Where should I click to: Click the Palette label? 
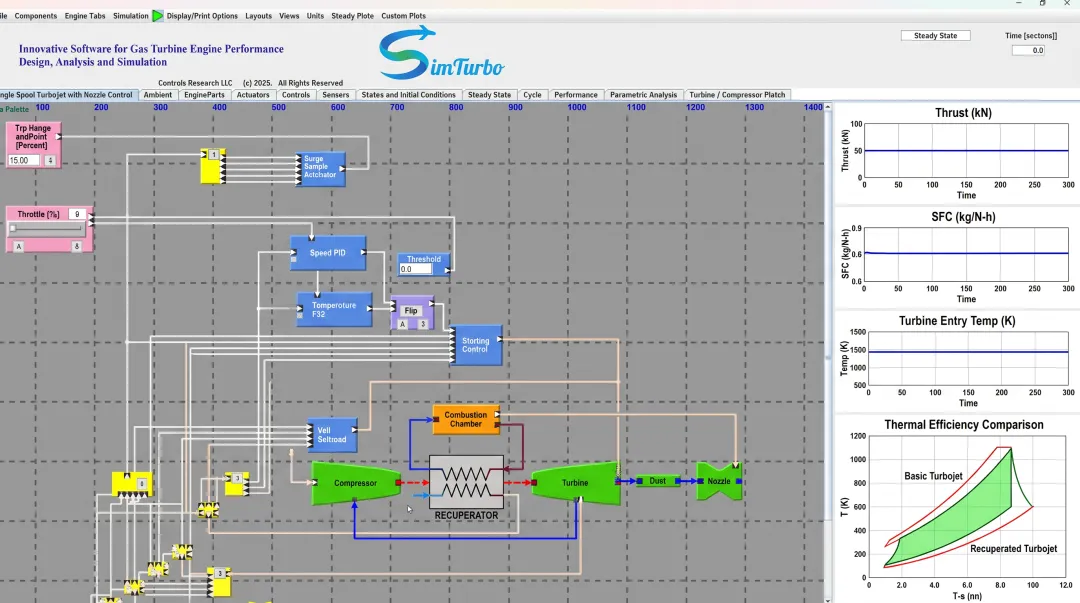[x=15, y=110]
